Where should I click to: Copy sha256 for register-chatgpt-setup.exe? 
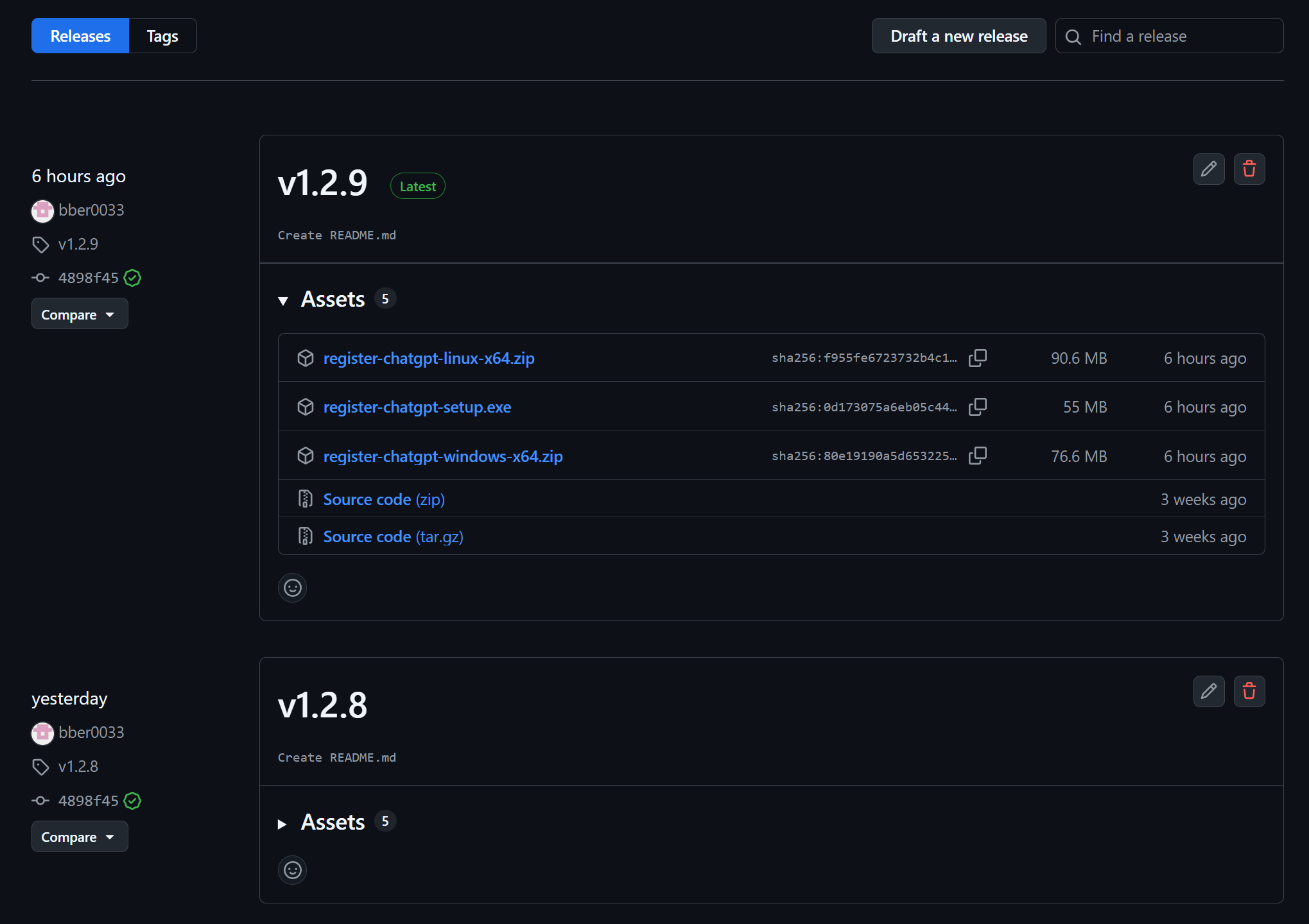click(978, 407)
